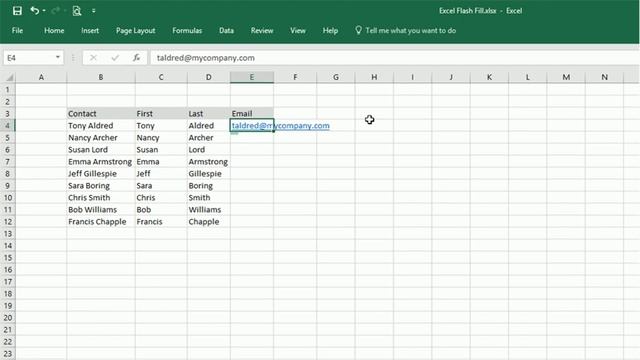Click the Last header cell
This screenshot has height=360, width=640.
[x=209, y=114]
